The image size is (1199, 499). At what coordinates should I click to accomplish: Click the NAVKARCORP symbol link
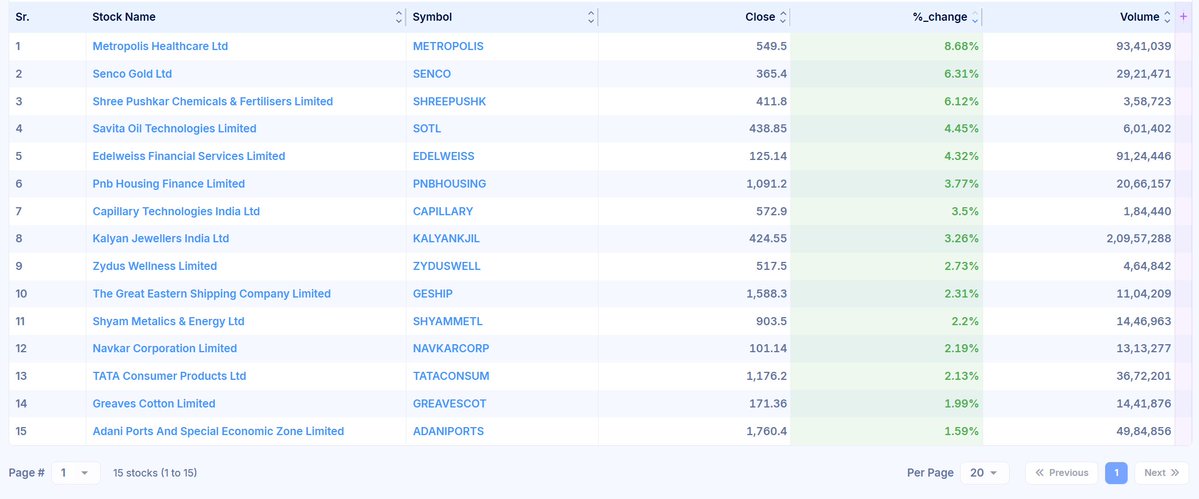click(451, 348)
